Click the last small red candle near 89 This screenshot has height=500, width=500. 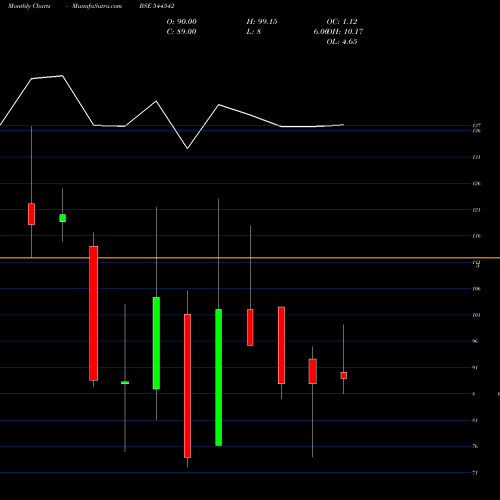(x=344, y=375)
